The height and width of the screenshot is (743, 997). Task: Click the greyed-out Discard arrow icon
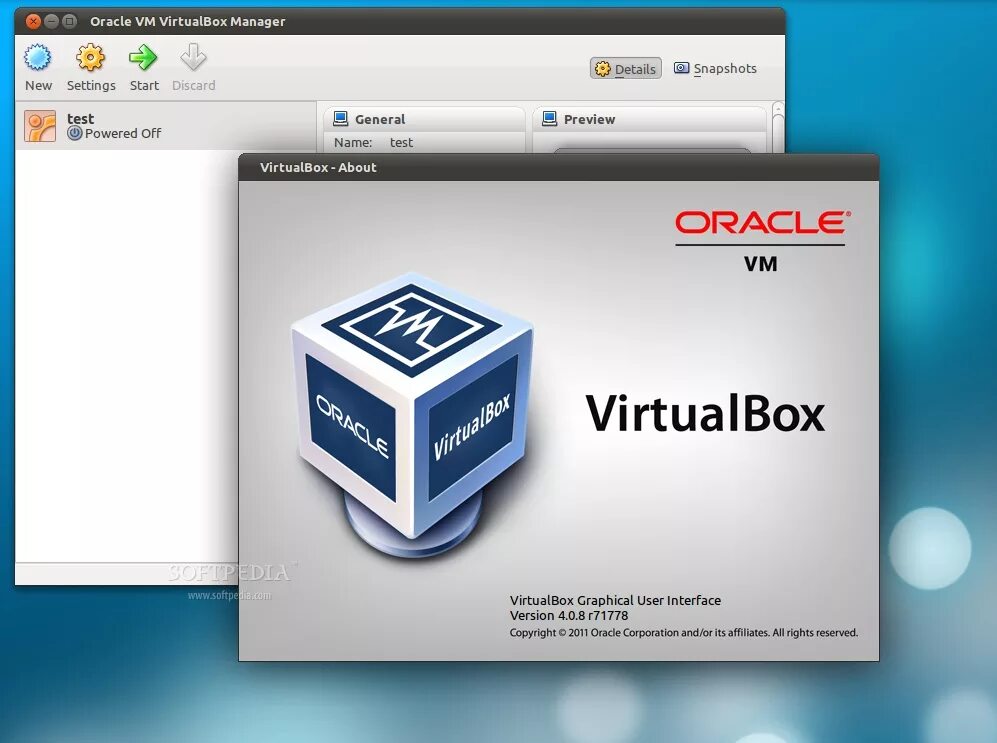pyautogui.click(x=193, y=58)
